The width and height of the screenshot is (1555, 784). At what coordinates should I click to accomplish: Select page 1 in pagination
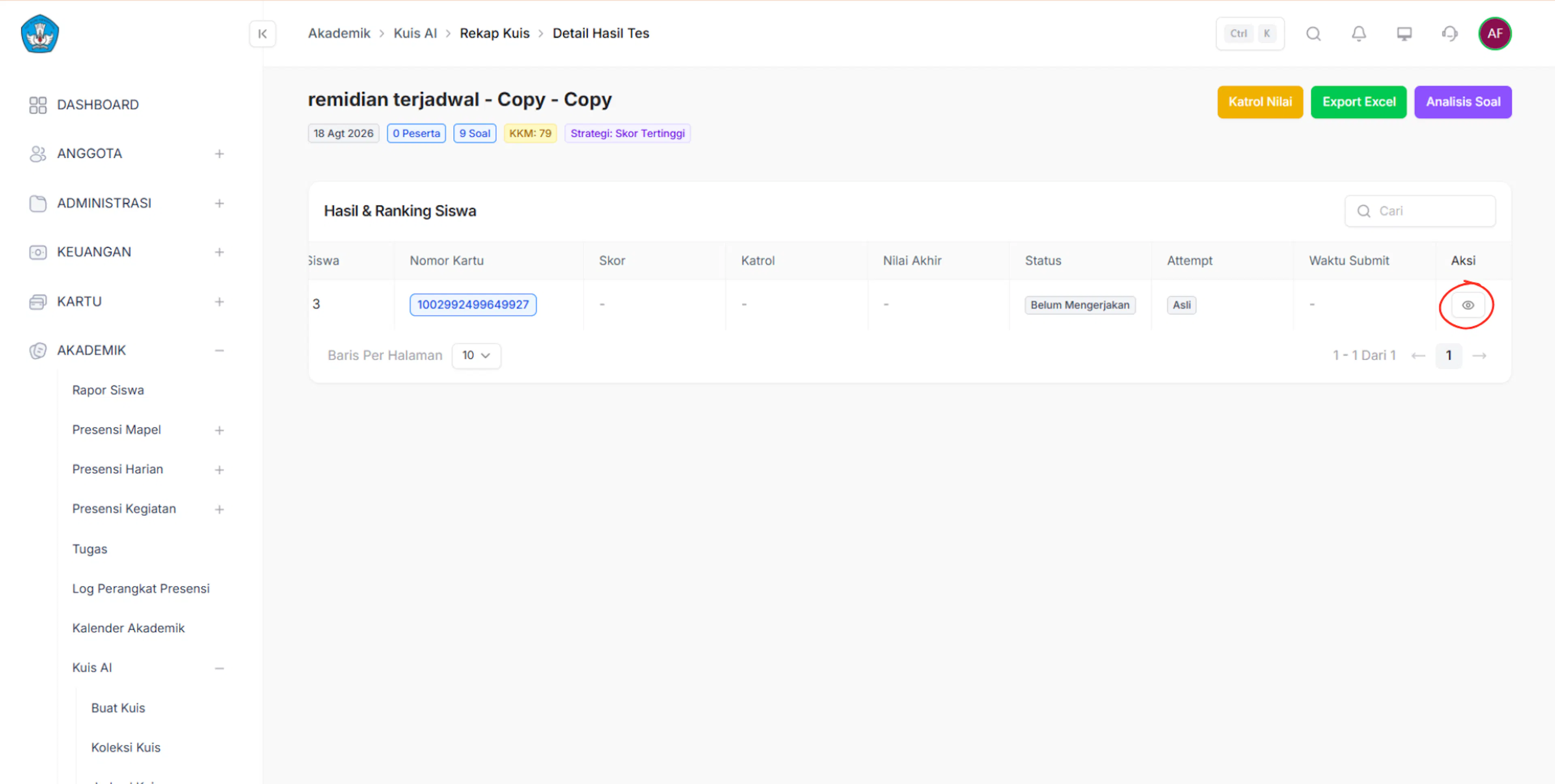tap(1448, 355)
